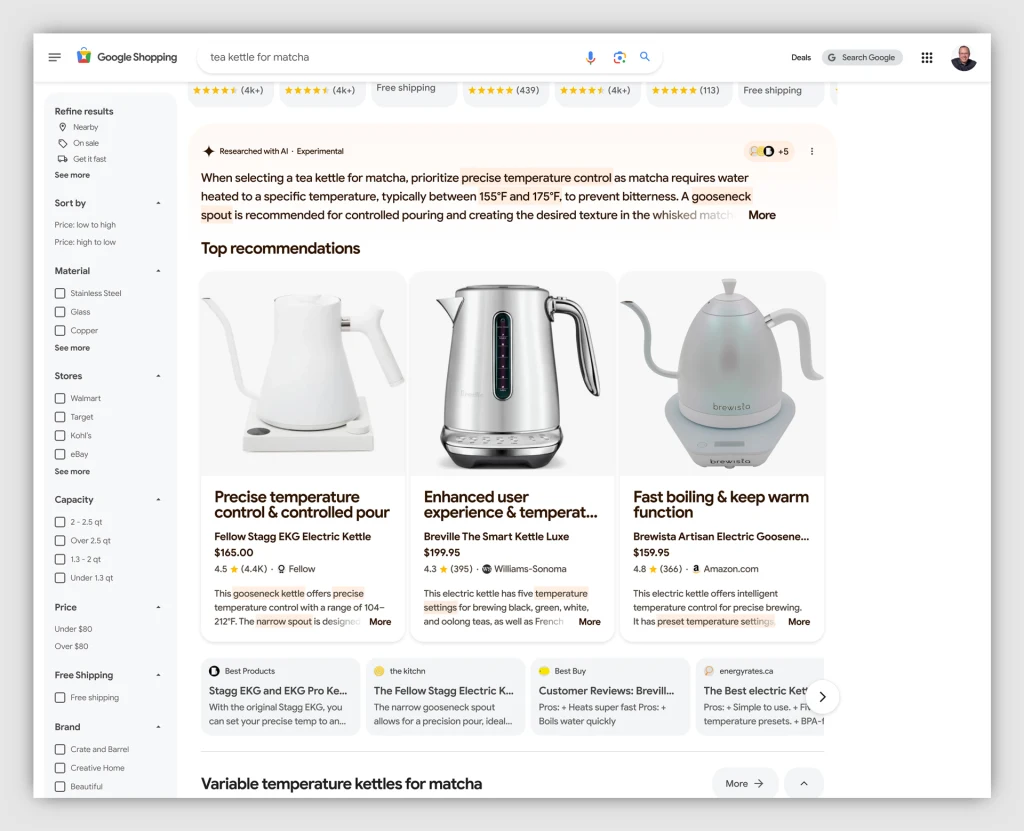View the white Fellow Stagg kettle image

pos(303,374)
